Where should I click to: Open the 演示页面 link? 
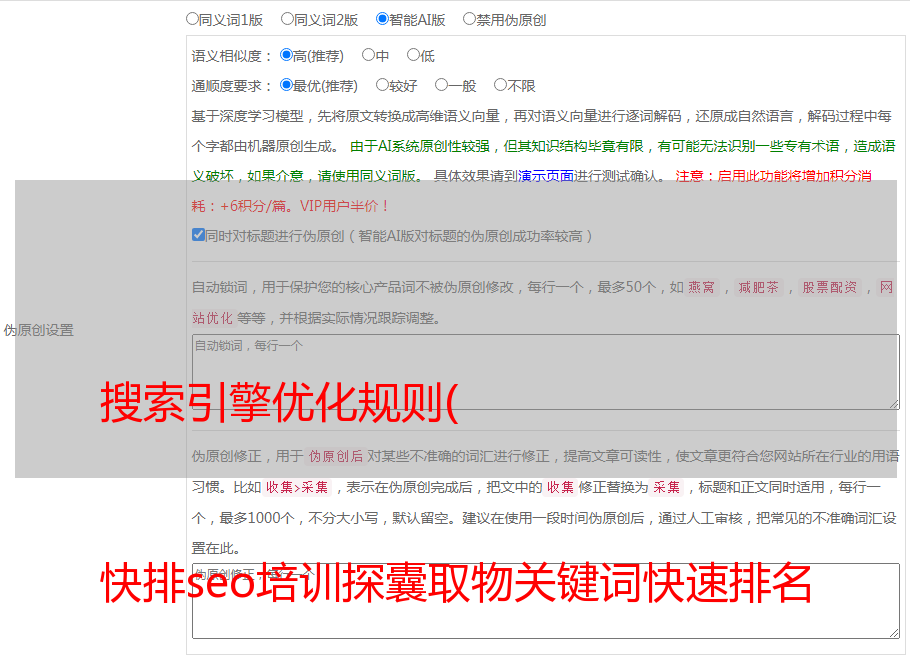point(546,176)
